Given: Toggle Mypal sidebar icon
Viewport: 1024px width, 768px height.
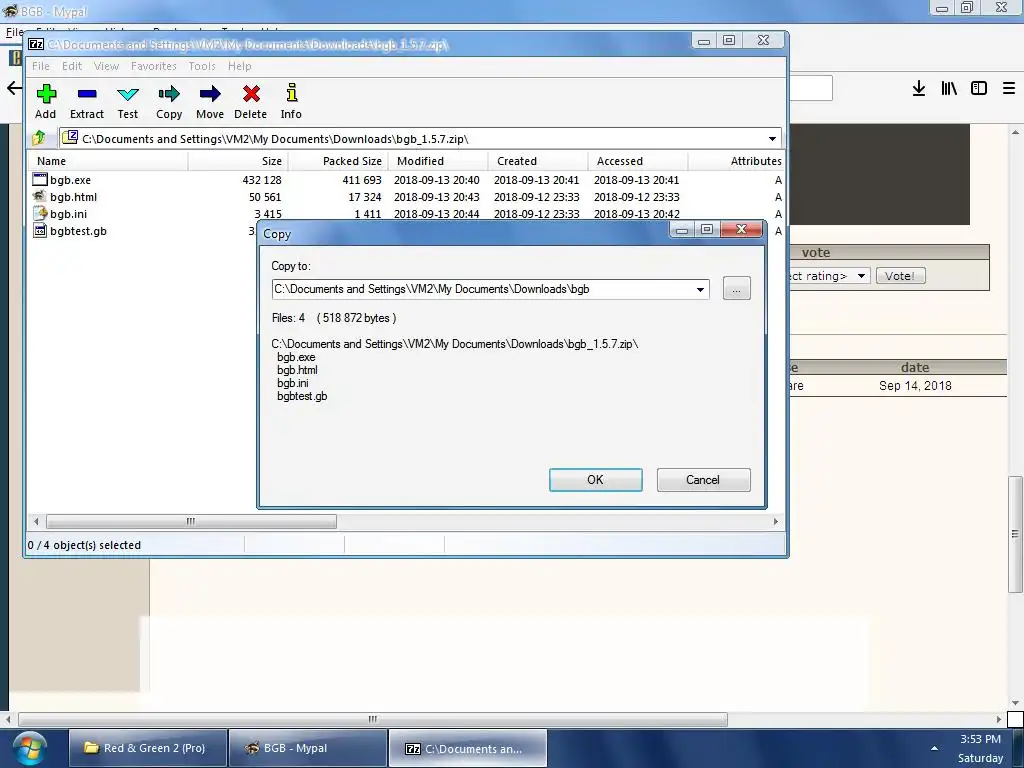Looking at the screenshot, I should click(x=978, y=88).
